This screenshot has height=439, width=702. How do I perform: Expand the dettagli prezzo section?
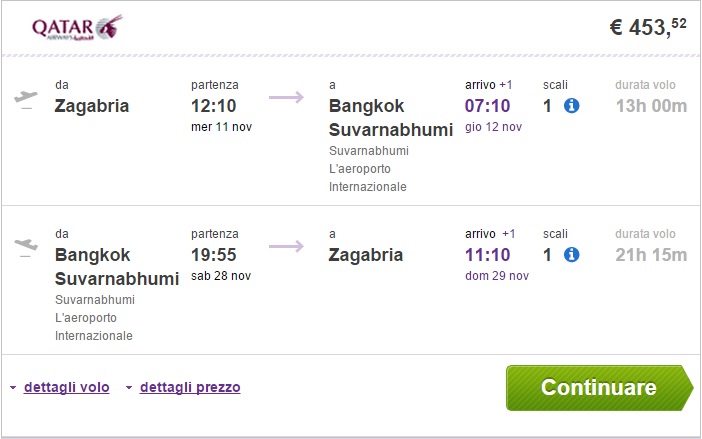click(x=190, y=387)
